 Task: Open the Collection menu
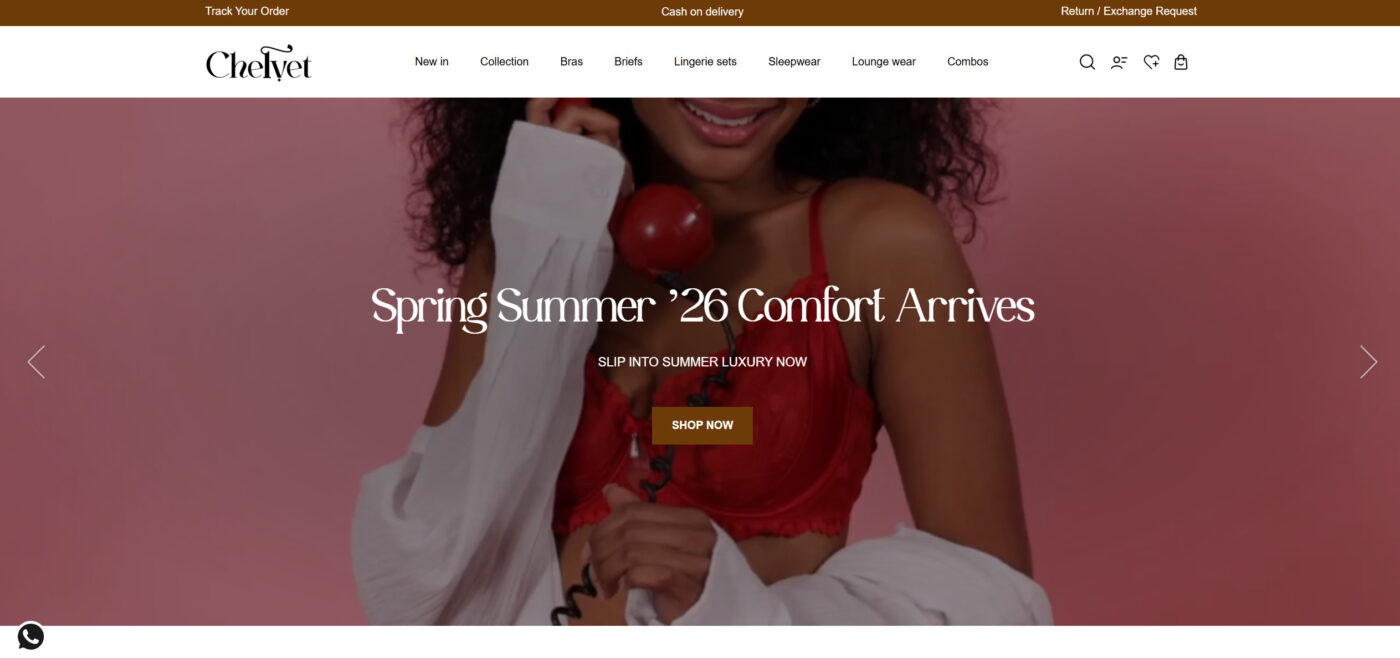(x=504, y=62)
